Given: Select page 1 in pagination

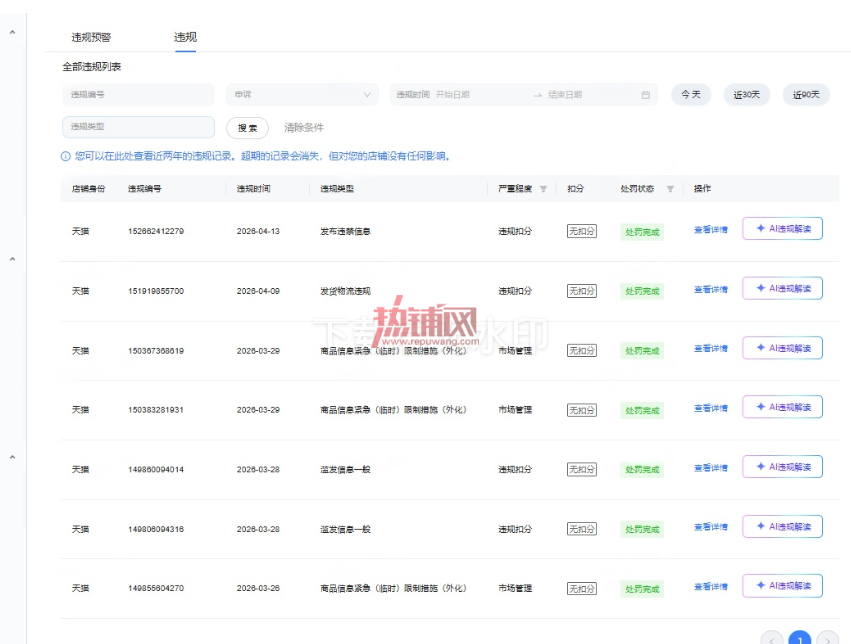Looking at the screenshot, I should [799, 639].
